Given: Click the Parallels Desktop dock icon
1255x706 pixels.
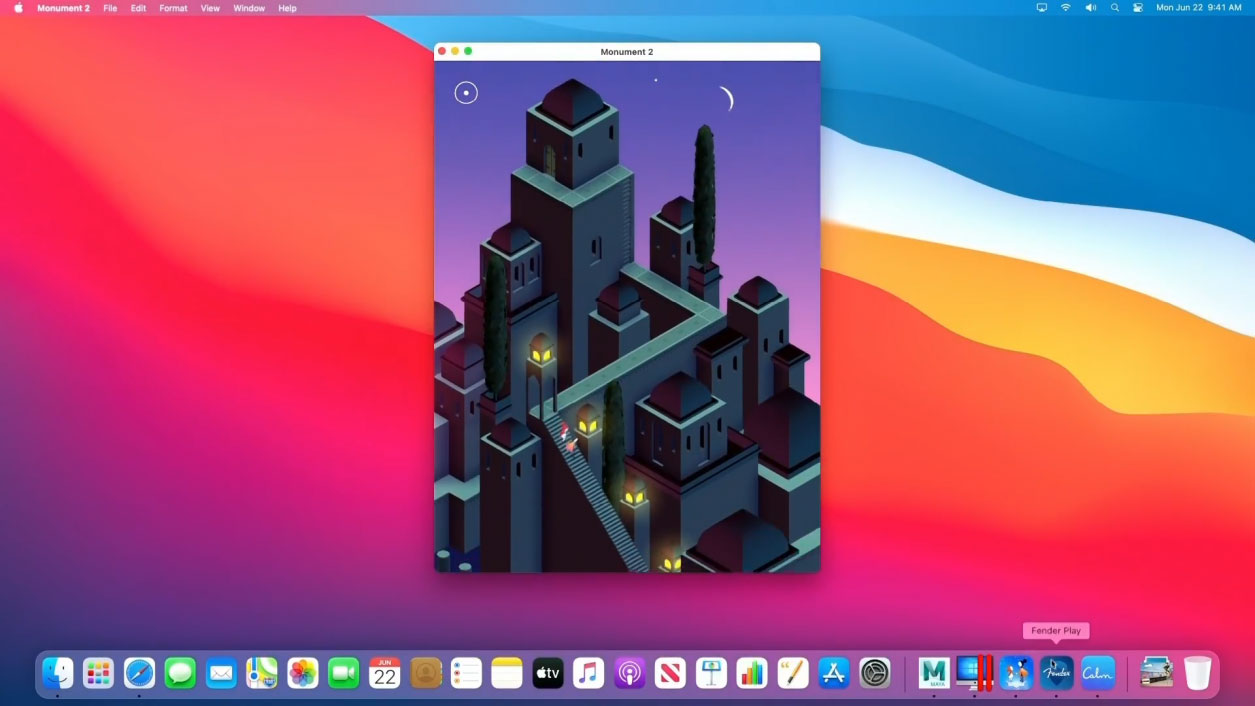Looking at the screenshot, I should (x=974, y=672).
